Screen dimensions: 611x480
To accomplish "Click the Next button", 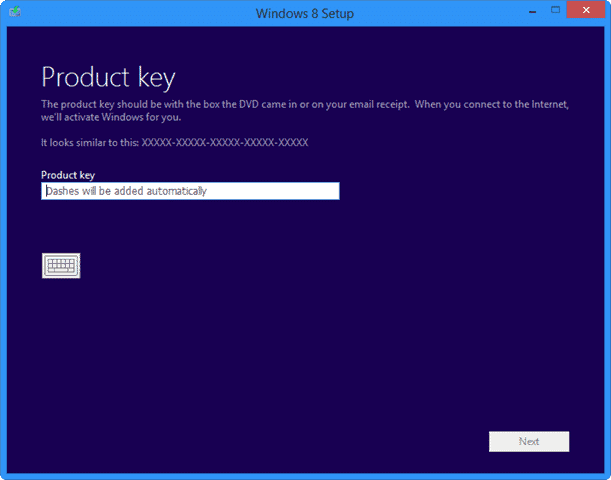I will click(x=529, y=441).
